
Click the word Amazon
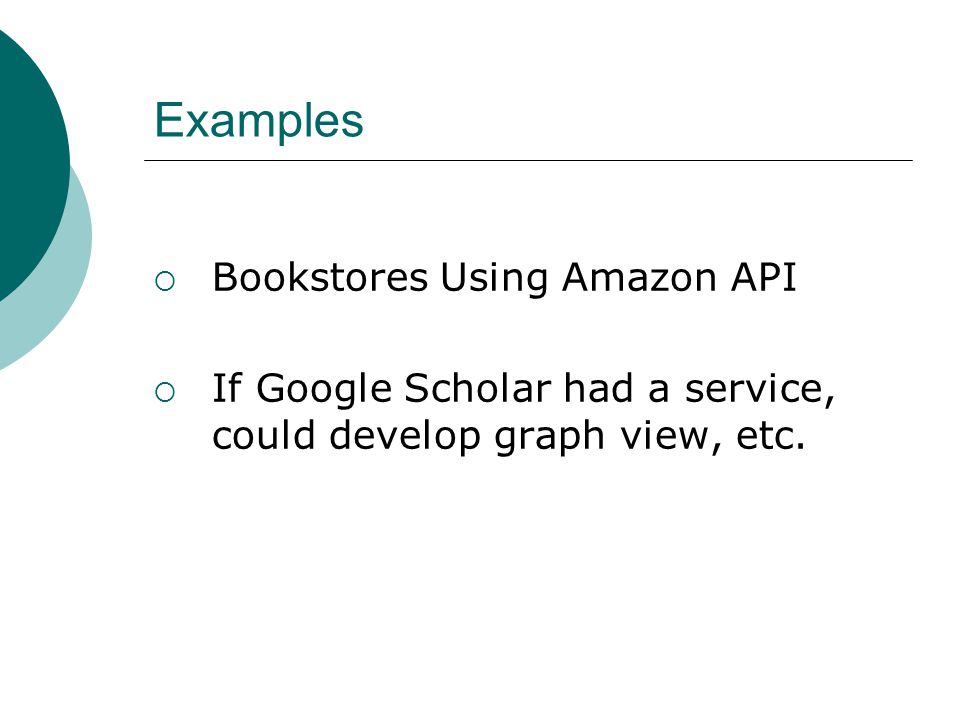click(x=639, y=277)
